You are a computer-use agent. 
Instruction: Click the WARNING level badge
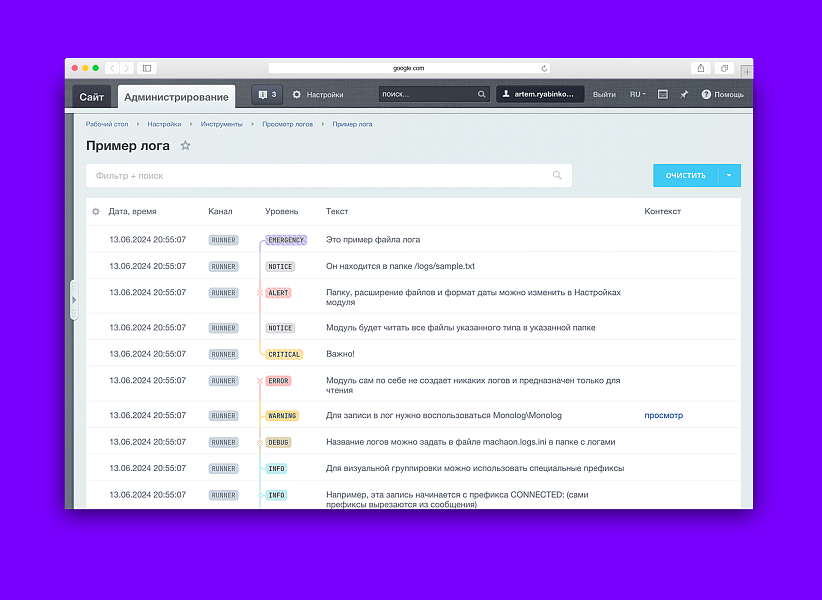[282, 416]
